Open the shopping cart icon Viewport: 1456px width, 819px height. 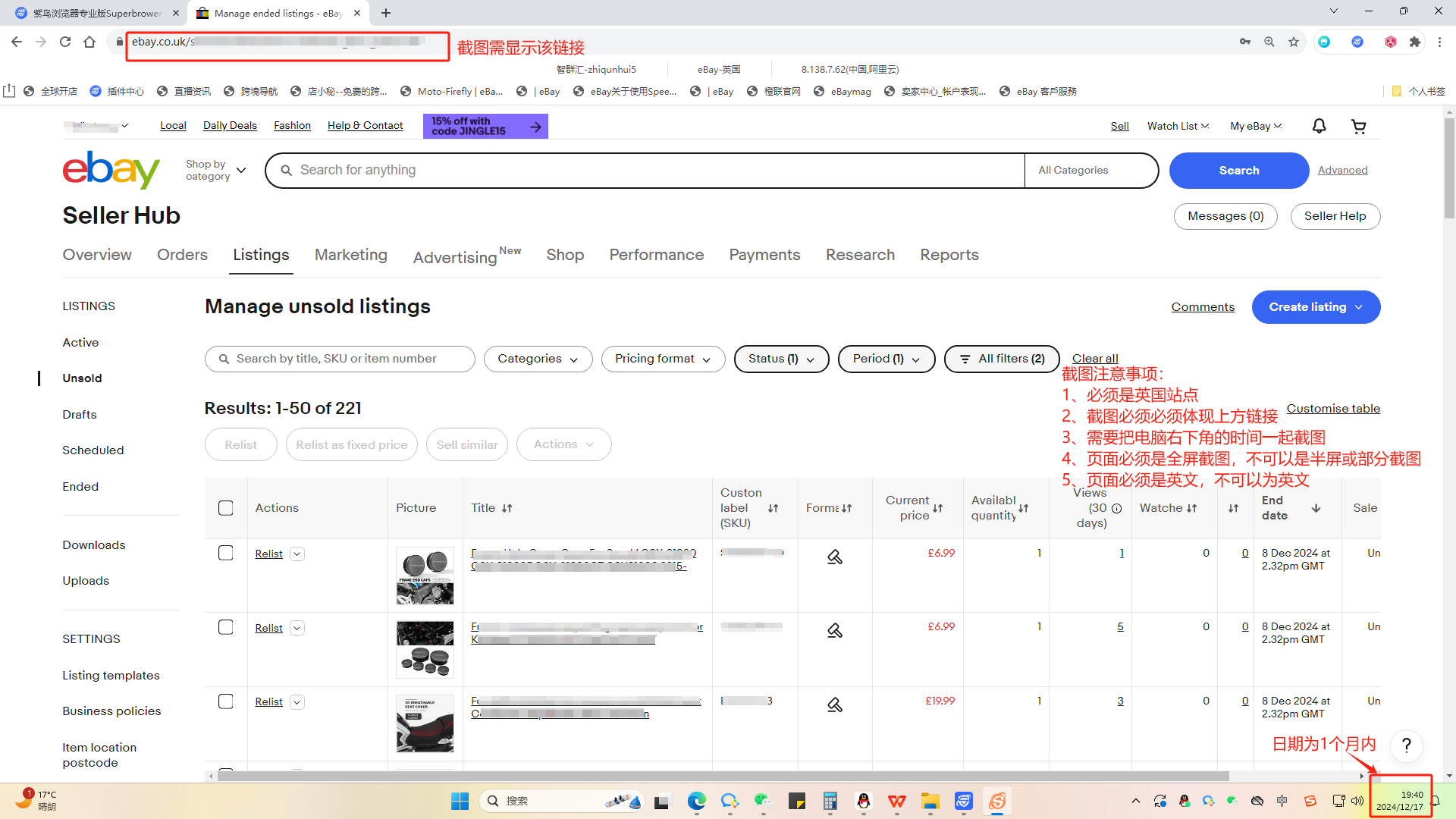point(1358,126)
